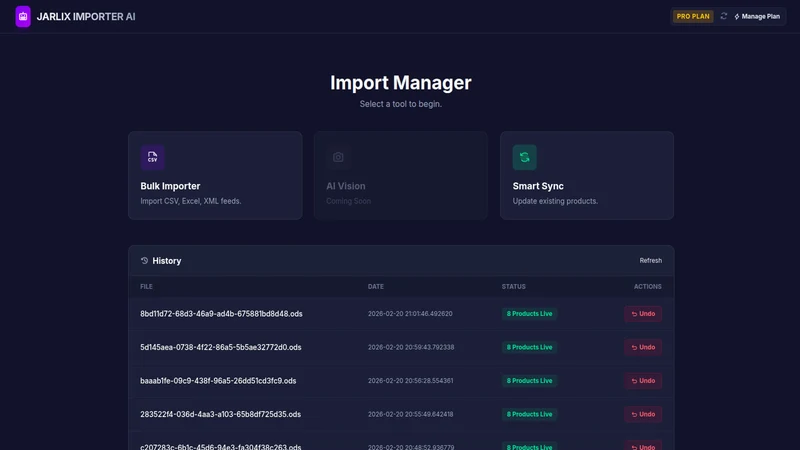Undo the baaab1fe import
The width and height of the screenshot is (800, 450).
643,381
